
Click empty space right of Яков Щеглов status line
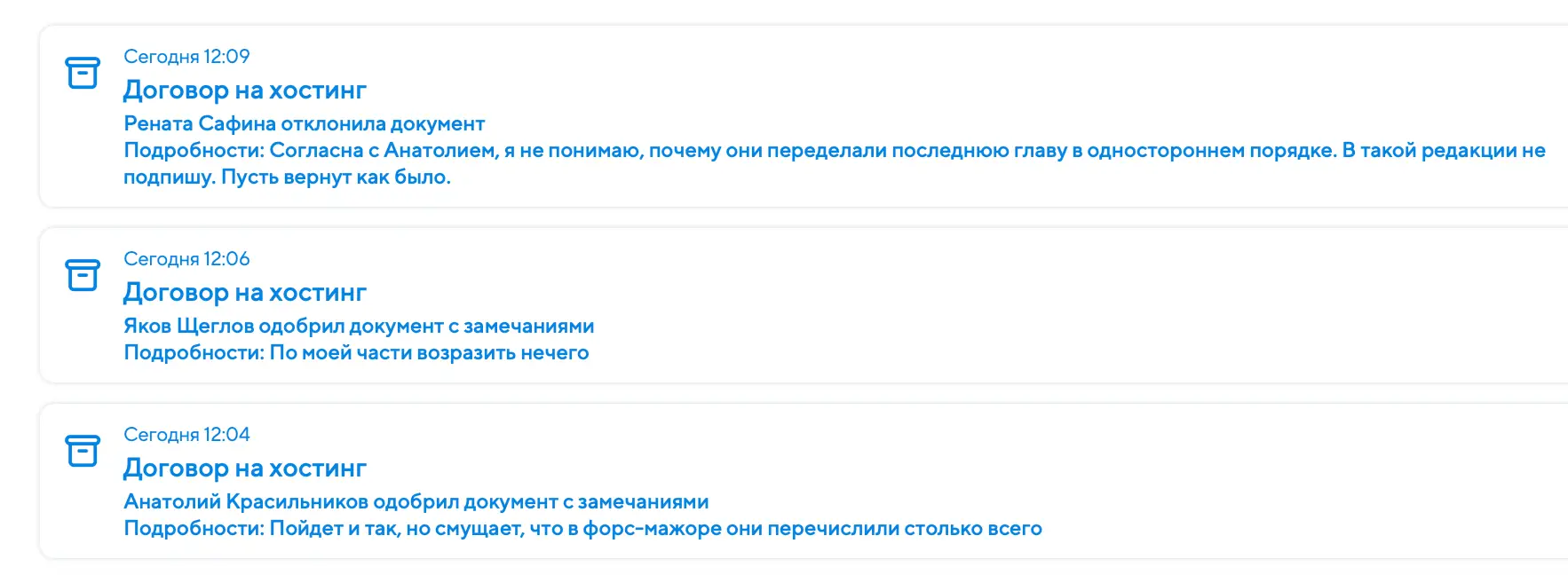click(977, 327)
